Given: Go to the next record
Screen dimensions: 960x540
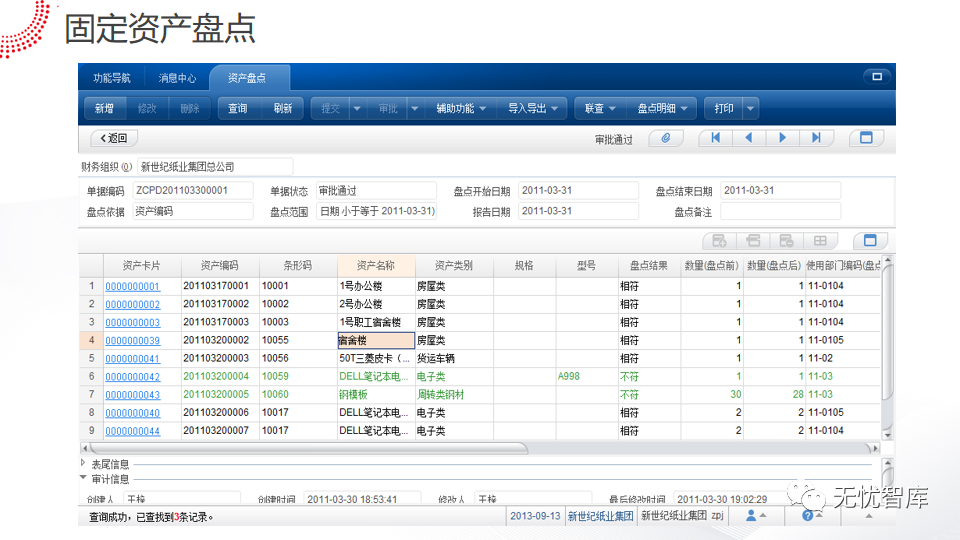Looking at the screenshot, I should point(782,138).
